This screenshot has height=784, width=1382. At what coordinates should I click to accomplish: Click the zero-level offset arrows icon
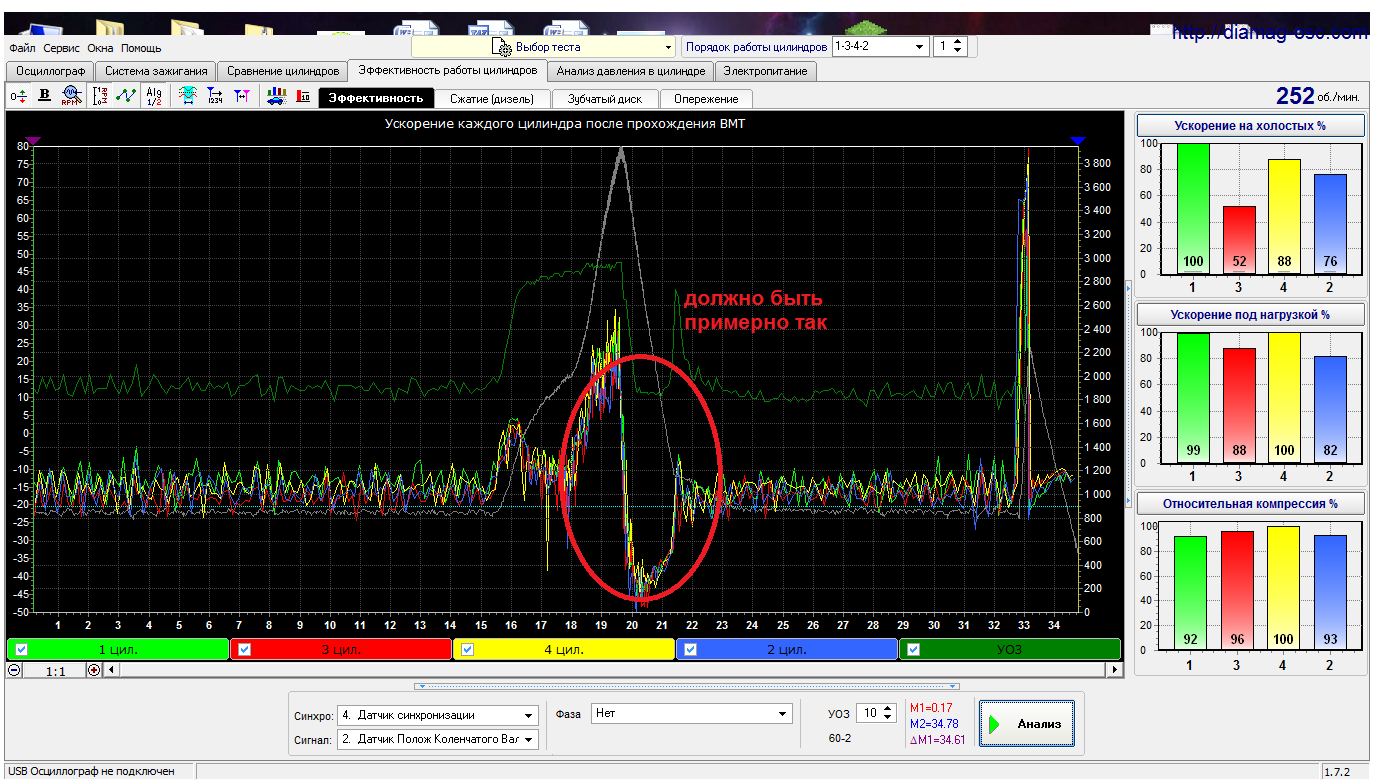[x=19, y=96]
